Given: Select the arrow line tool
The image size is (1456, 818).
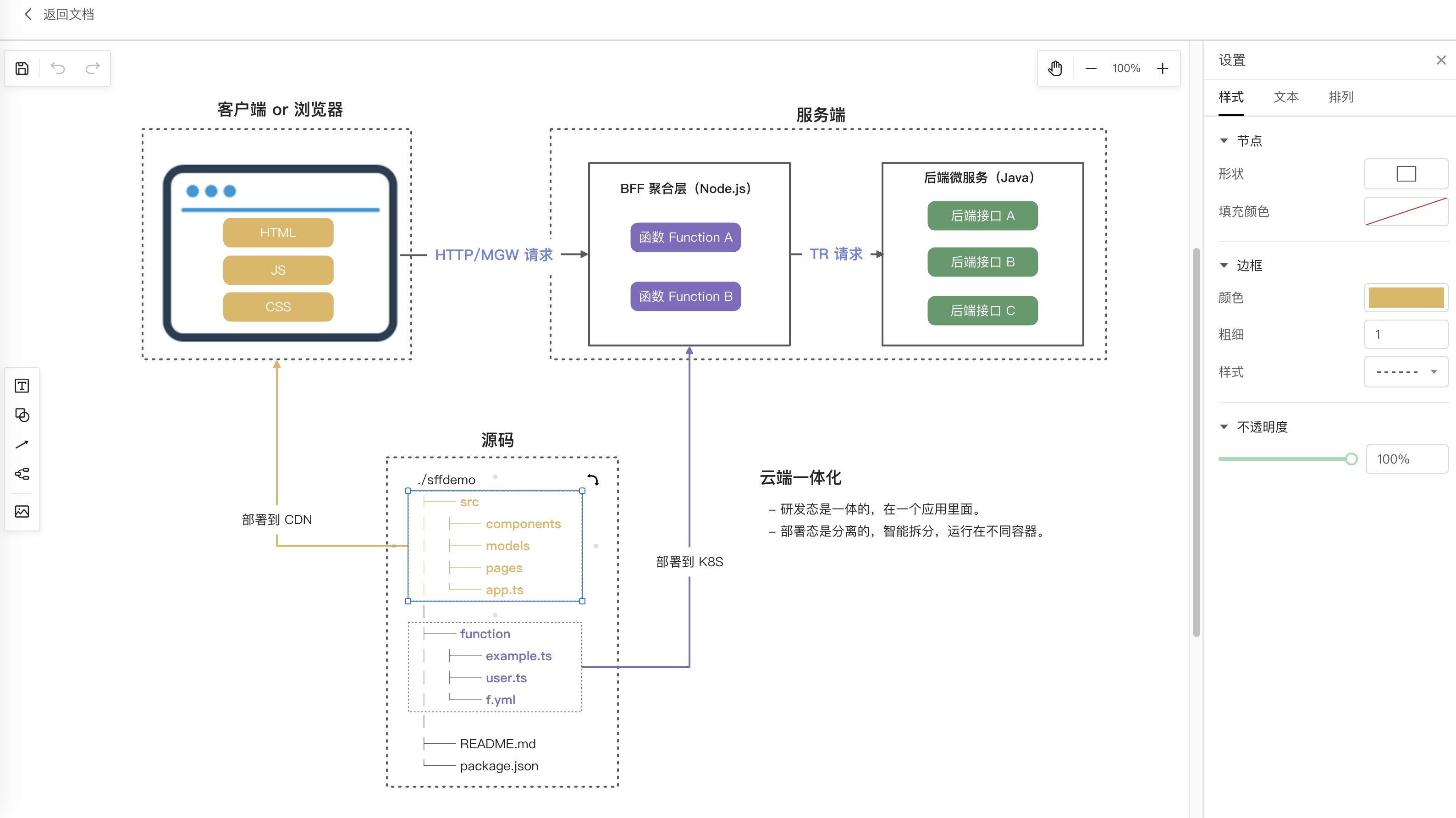Looking at the screenshot, I should 22,444.
